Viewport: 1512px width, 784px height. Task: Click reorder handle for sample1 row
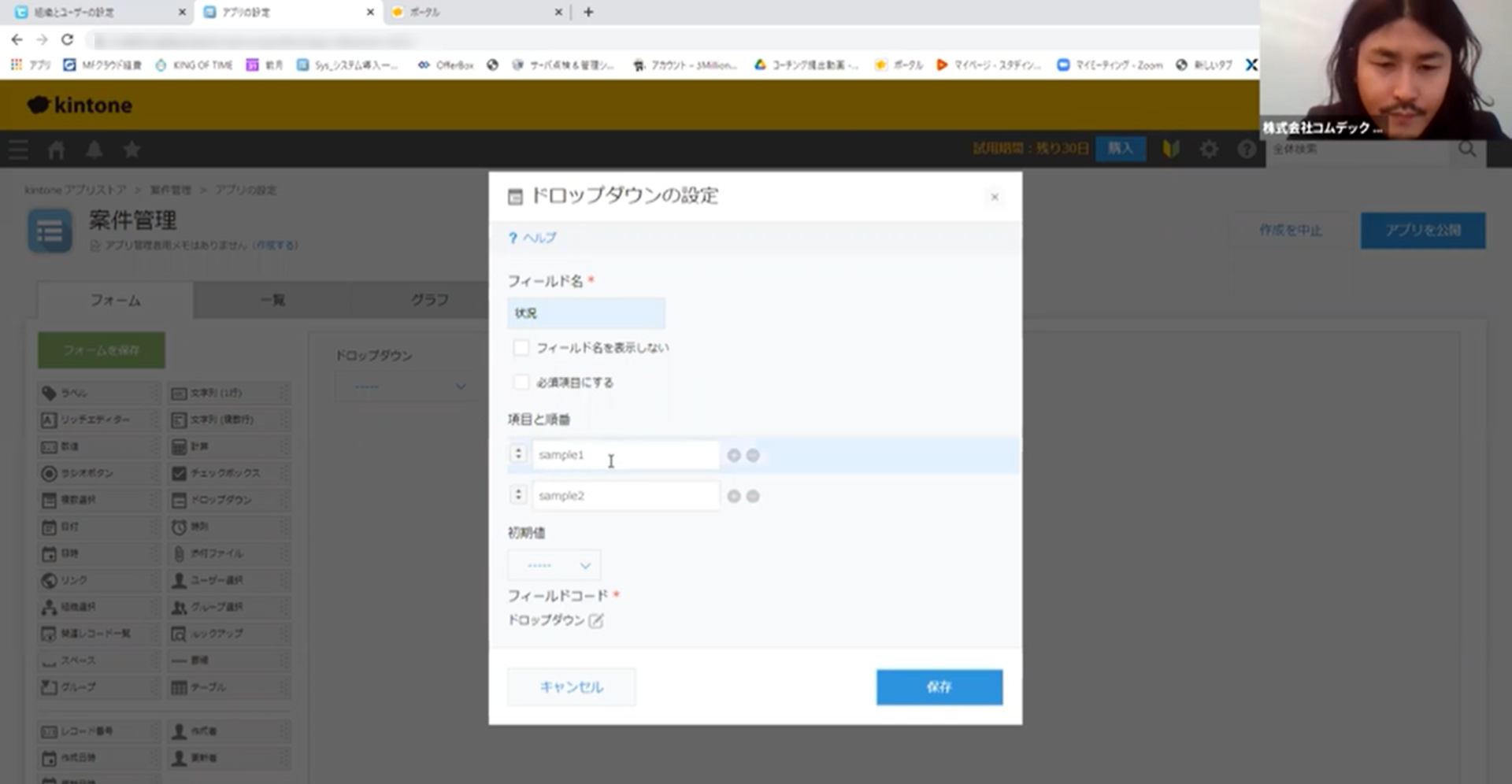click(518, 454)
